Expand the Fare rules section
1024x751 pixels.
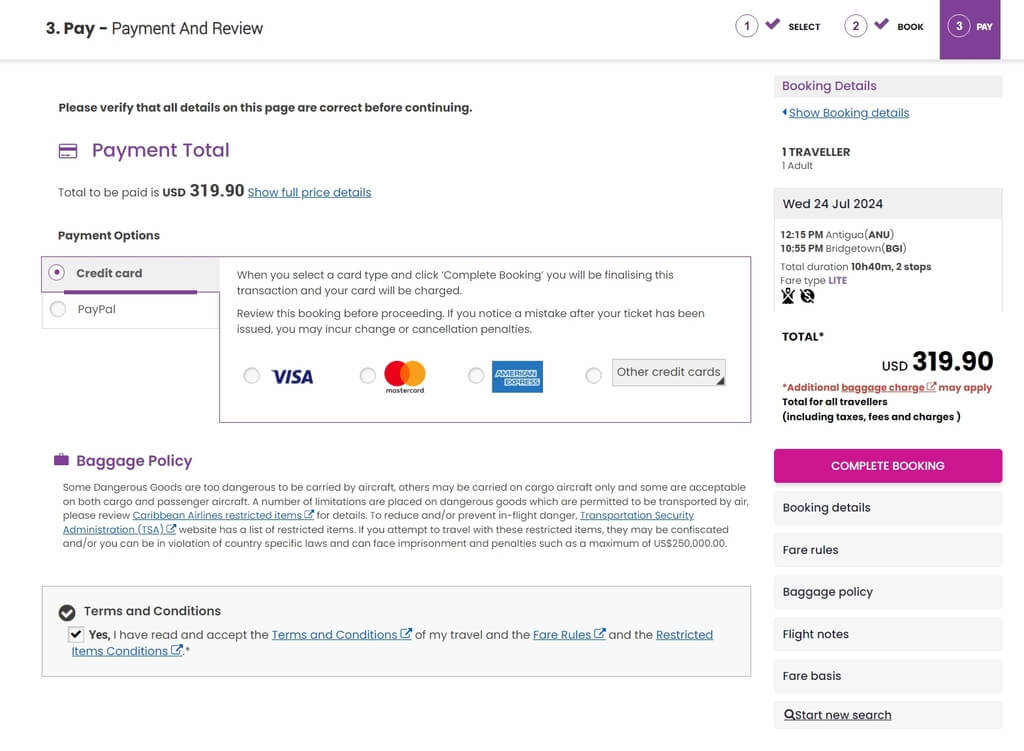[x=888, y=550]
